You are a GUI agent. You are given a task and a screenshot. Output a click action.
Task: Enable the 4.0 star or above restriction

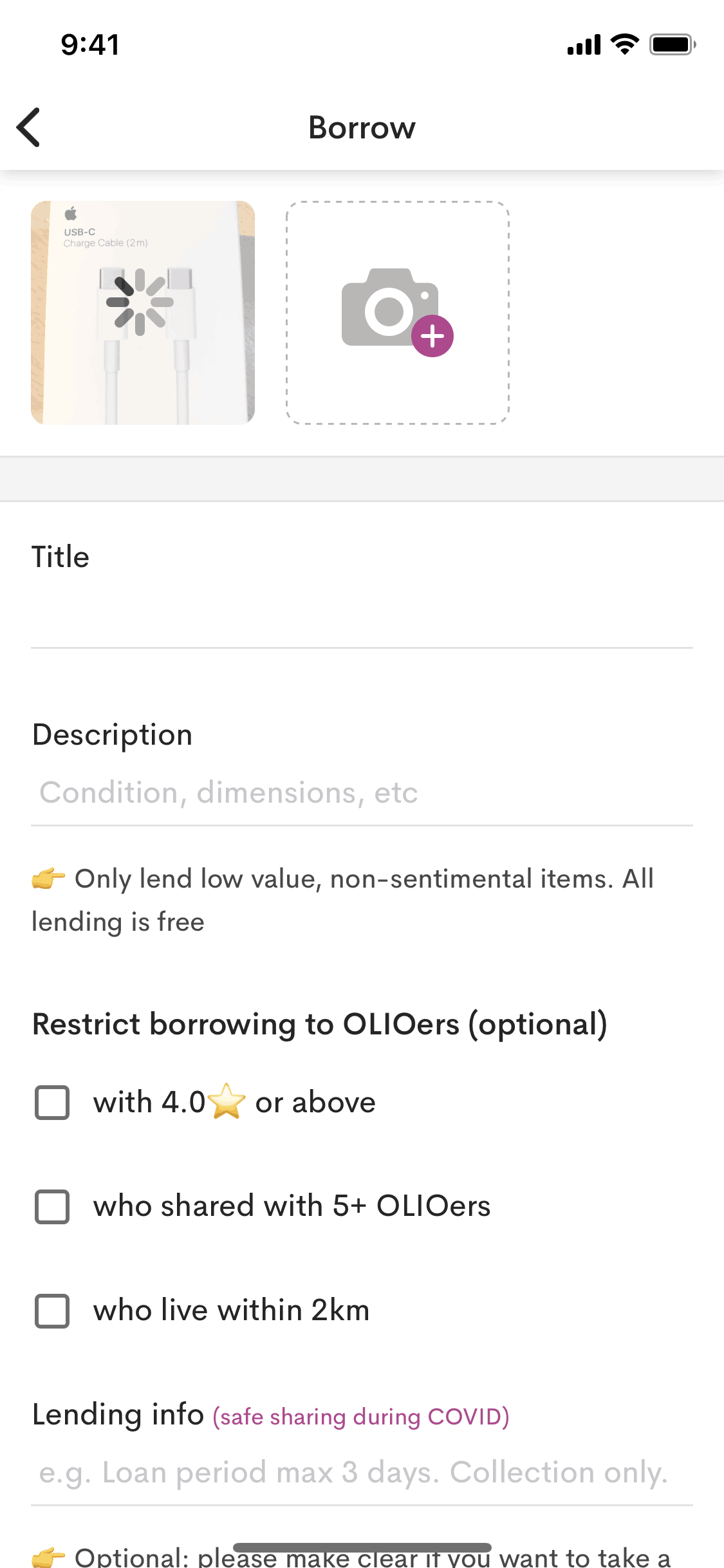52,1103
